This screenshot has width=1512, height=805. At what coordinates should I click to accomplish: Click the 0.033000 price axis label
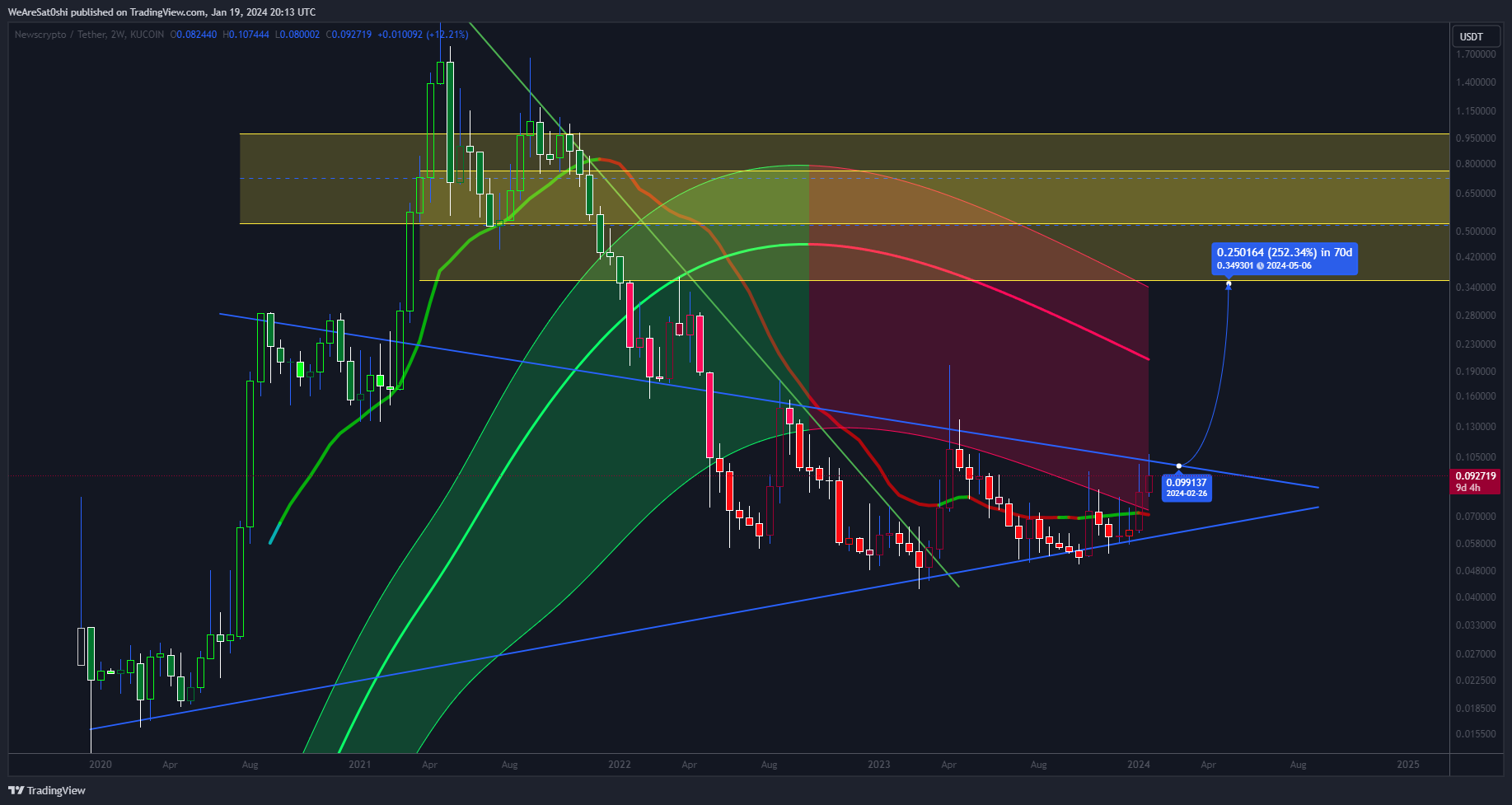[1476, 625]
